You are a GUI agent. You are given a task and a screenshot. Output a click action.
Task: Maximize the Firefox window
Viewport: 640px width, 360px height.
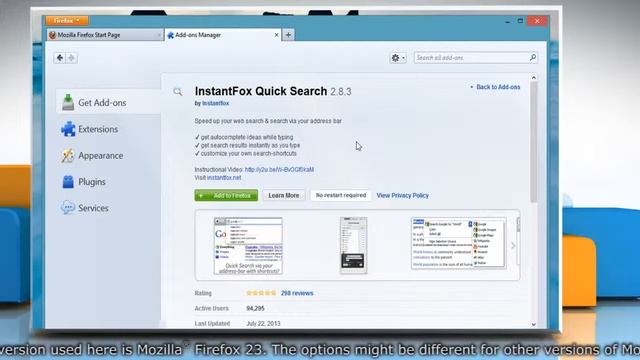[x=520, y=20]
